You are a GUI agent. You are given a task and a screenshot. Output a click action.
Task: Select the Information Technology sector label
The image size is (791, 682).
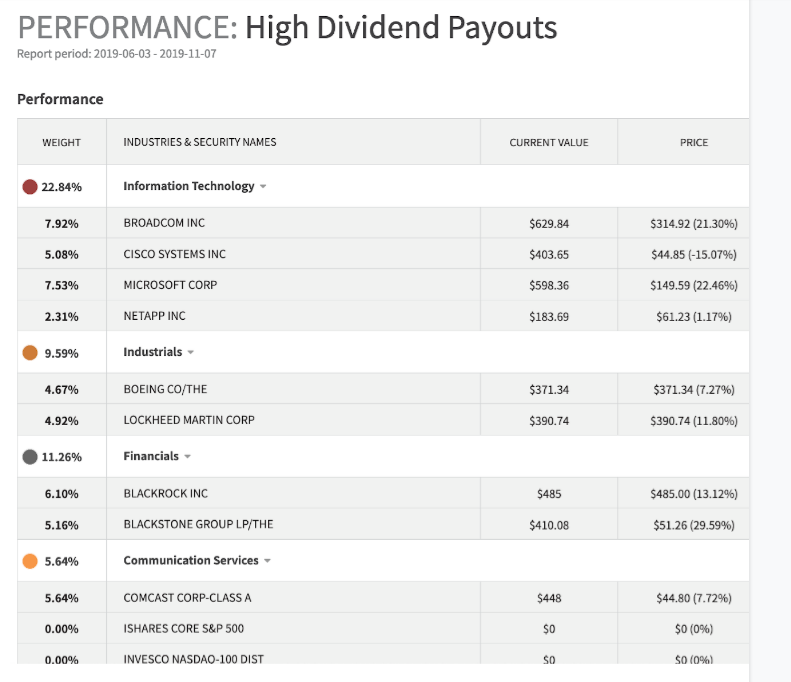coord(189,186)
